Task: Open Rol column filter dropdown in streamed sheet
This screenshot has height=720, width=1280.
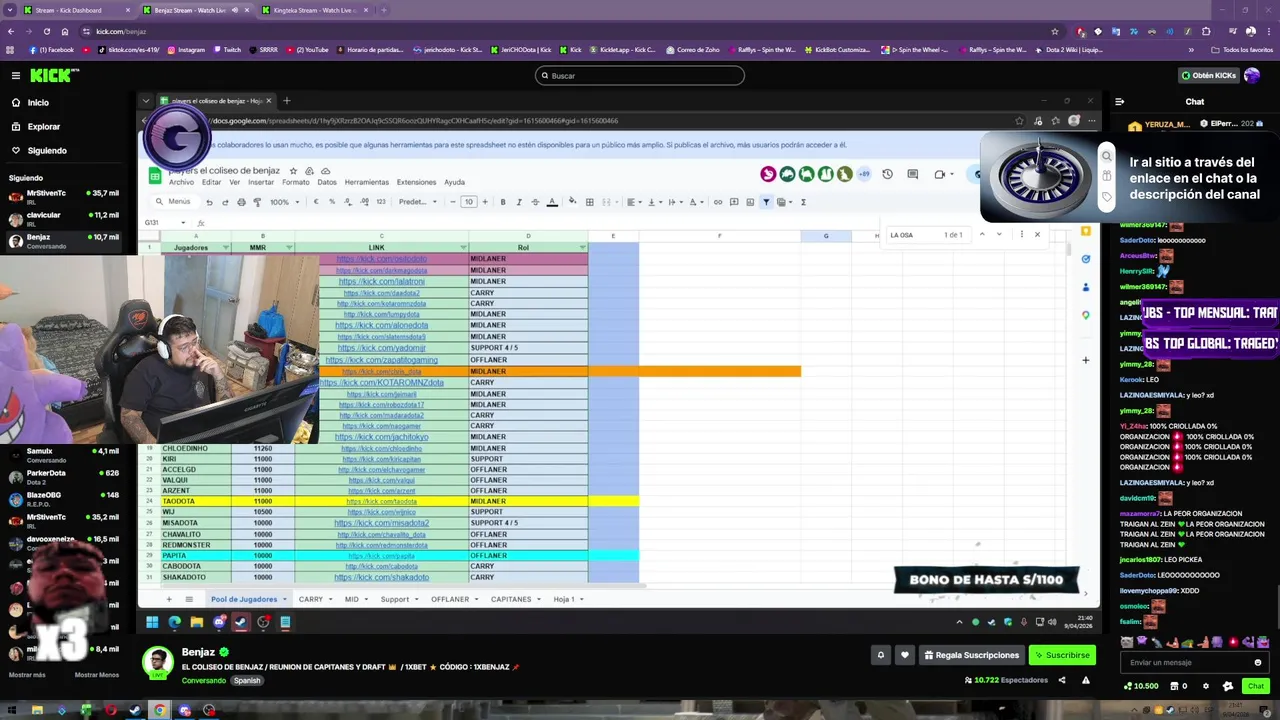Action: point(582,247)
